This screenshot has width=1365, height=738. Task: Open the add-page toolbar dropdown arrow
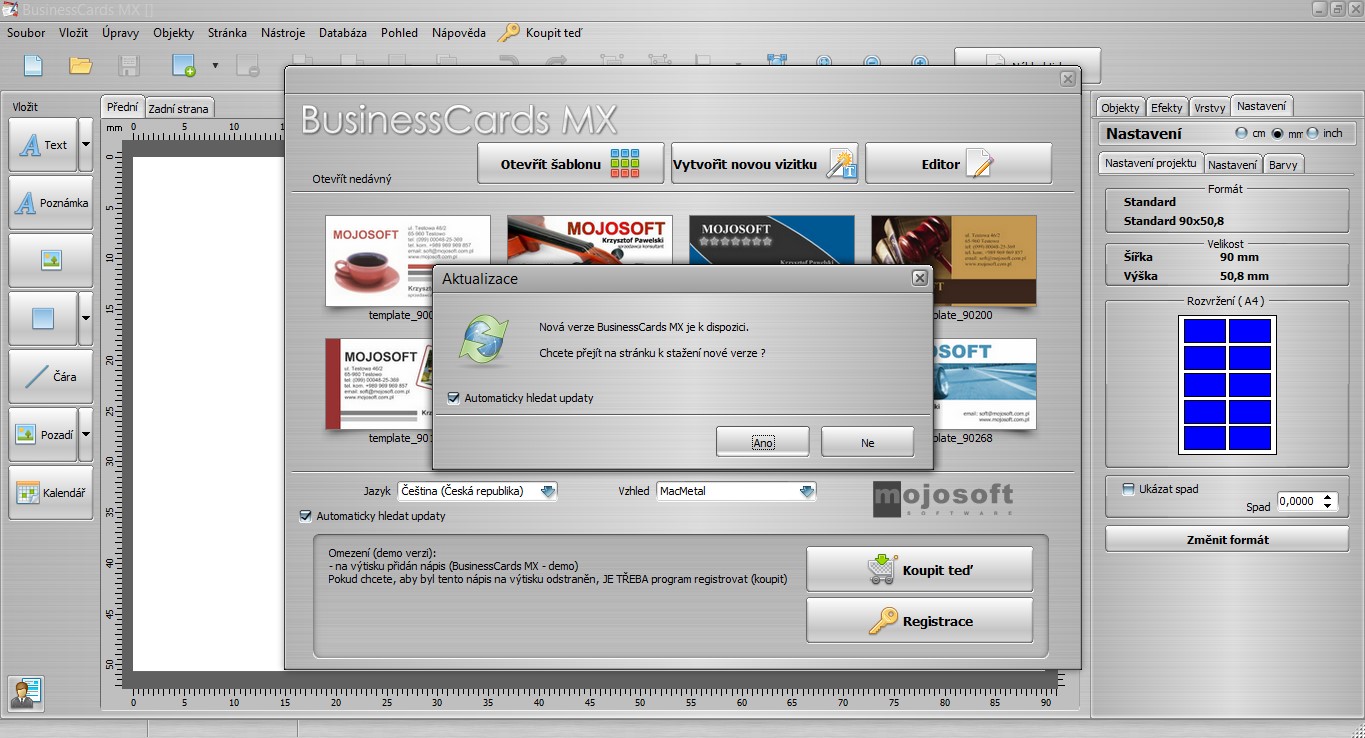(x=215, y=67)
